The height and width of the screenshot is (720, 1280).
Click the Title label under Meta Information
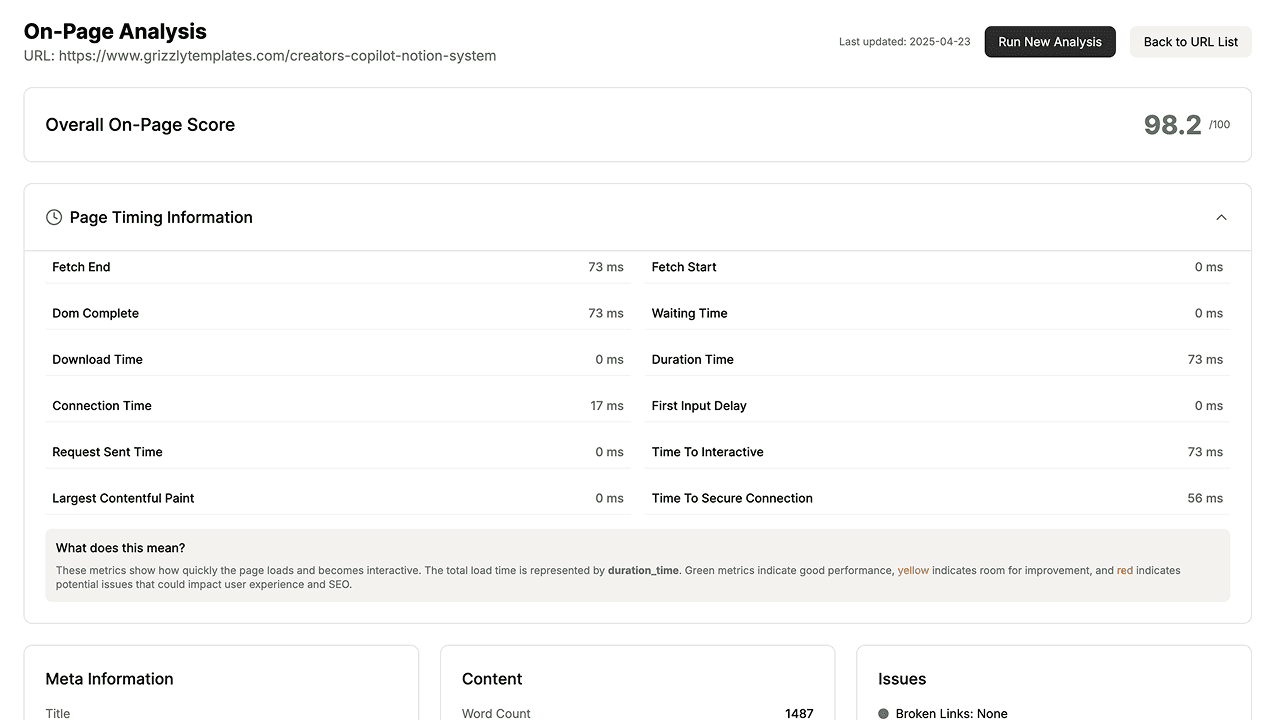coord(58,713)
